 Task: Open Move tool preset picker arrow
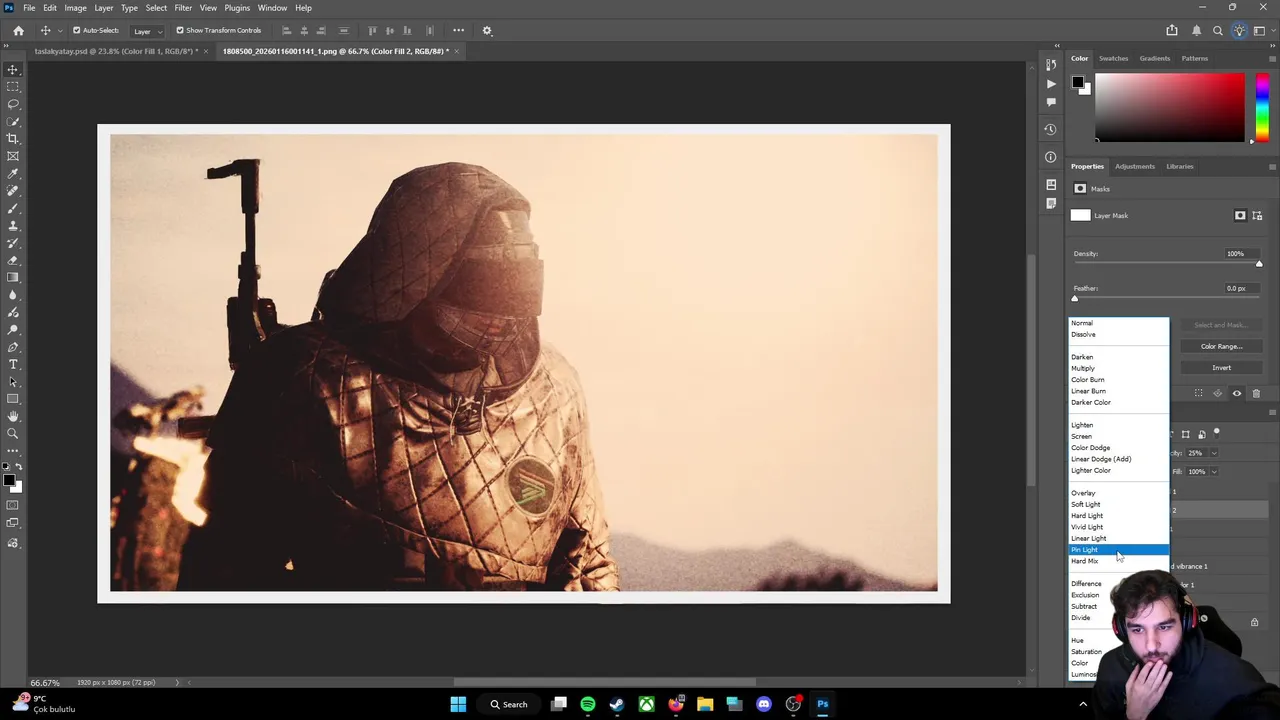[x=60, y=30]
